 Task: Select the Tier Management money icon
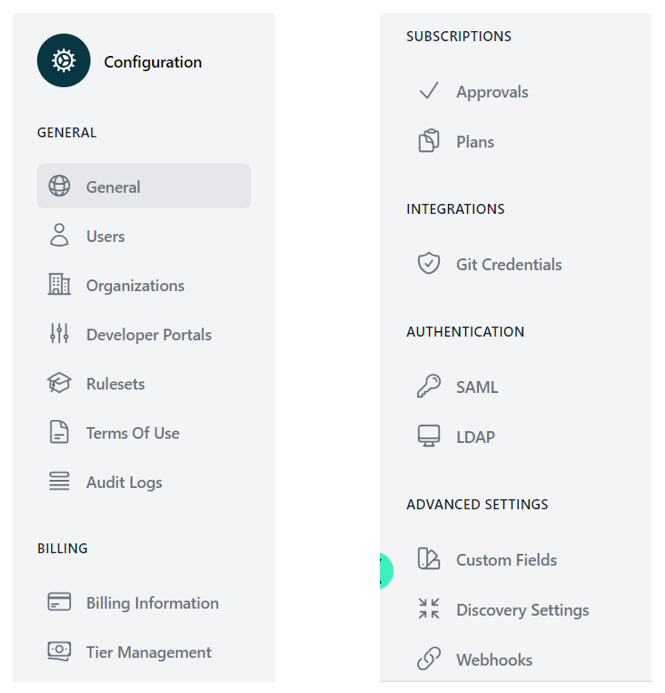pyautogui.click(x=60, y=652)
